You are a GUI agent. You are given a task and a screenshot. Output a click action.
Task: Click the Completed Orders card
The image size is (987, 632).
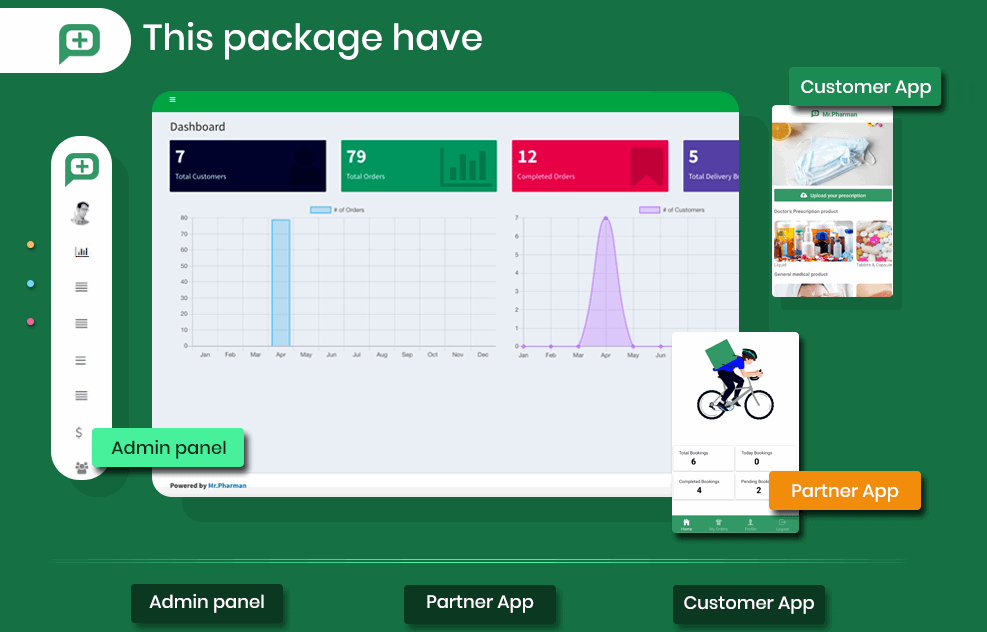coord(590,166)
